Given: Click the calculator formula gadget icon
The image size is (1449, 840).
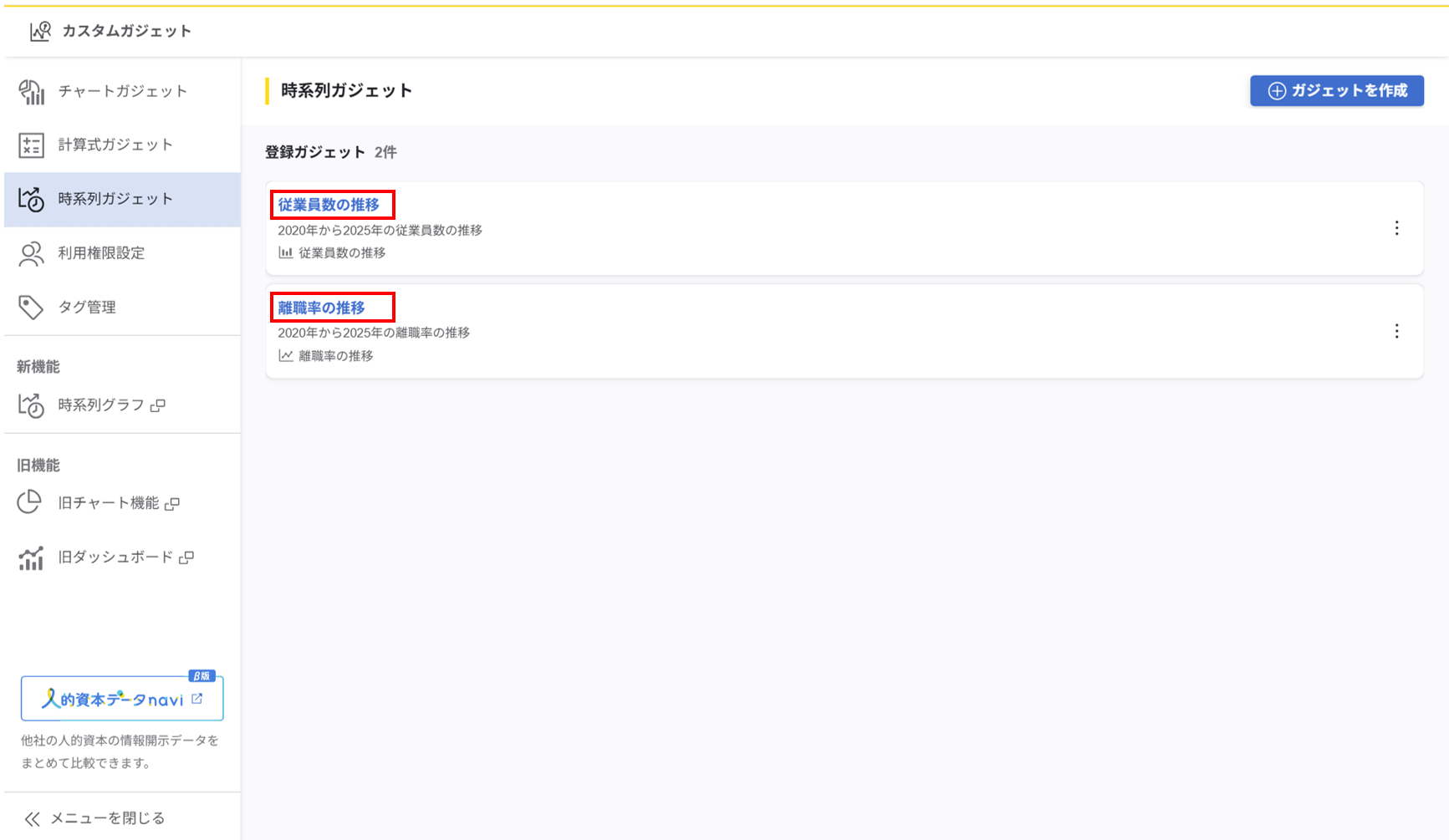Looking at the screenshot, I should (32, 145).
